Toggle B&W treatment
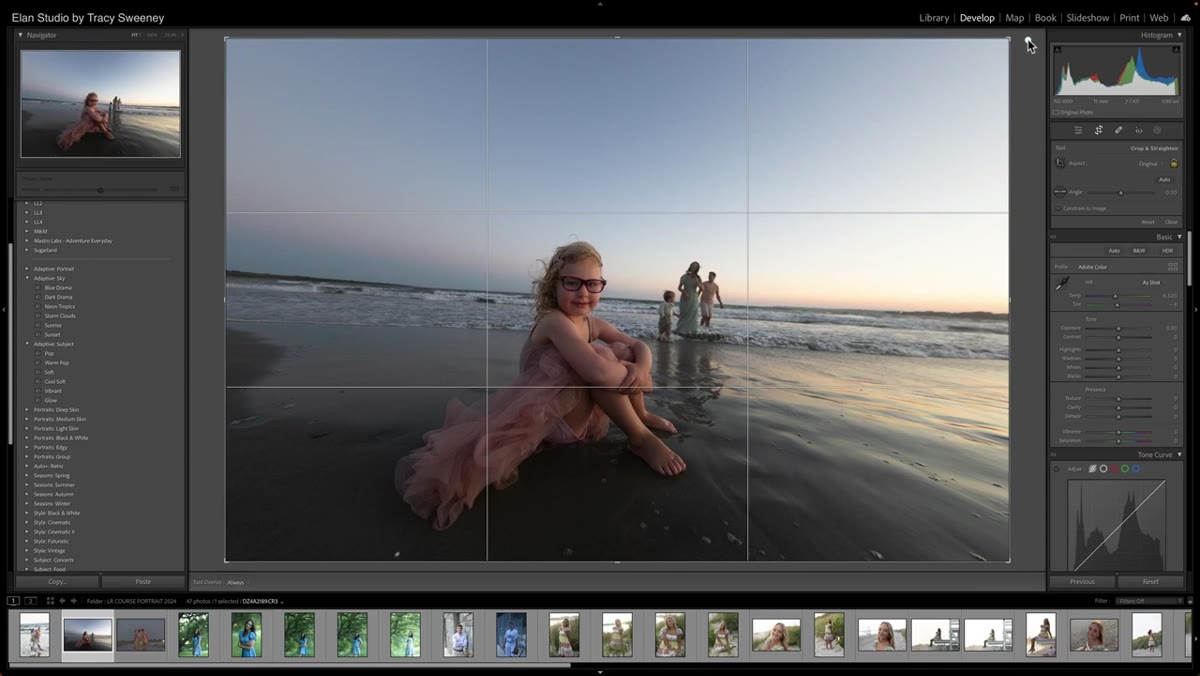The image size is (1200, 676). coord(1139,251)
